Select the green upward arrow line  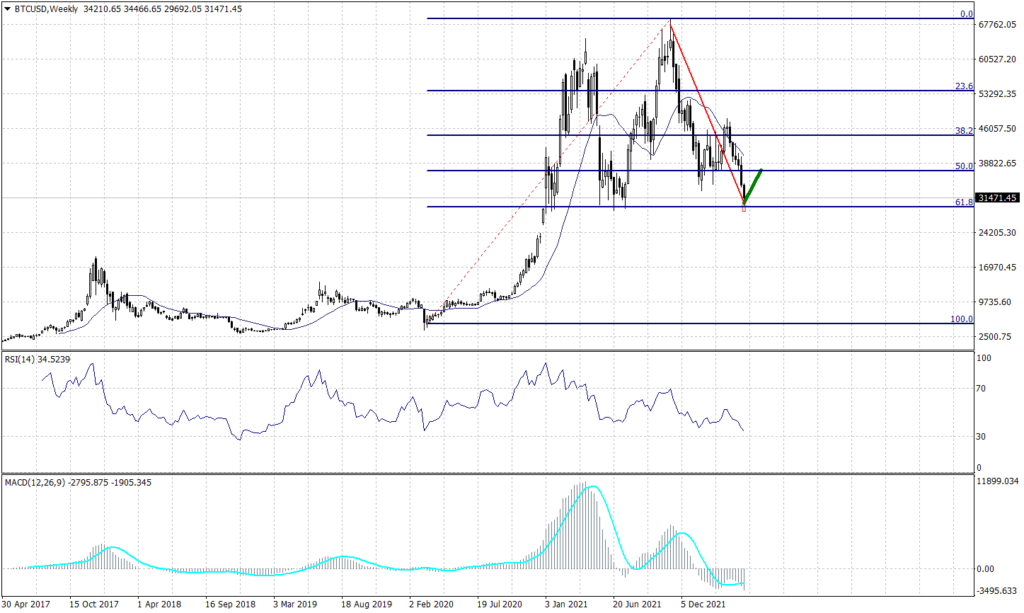pos(753,184)
